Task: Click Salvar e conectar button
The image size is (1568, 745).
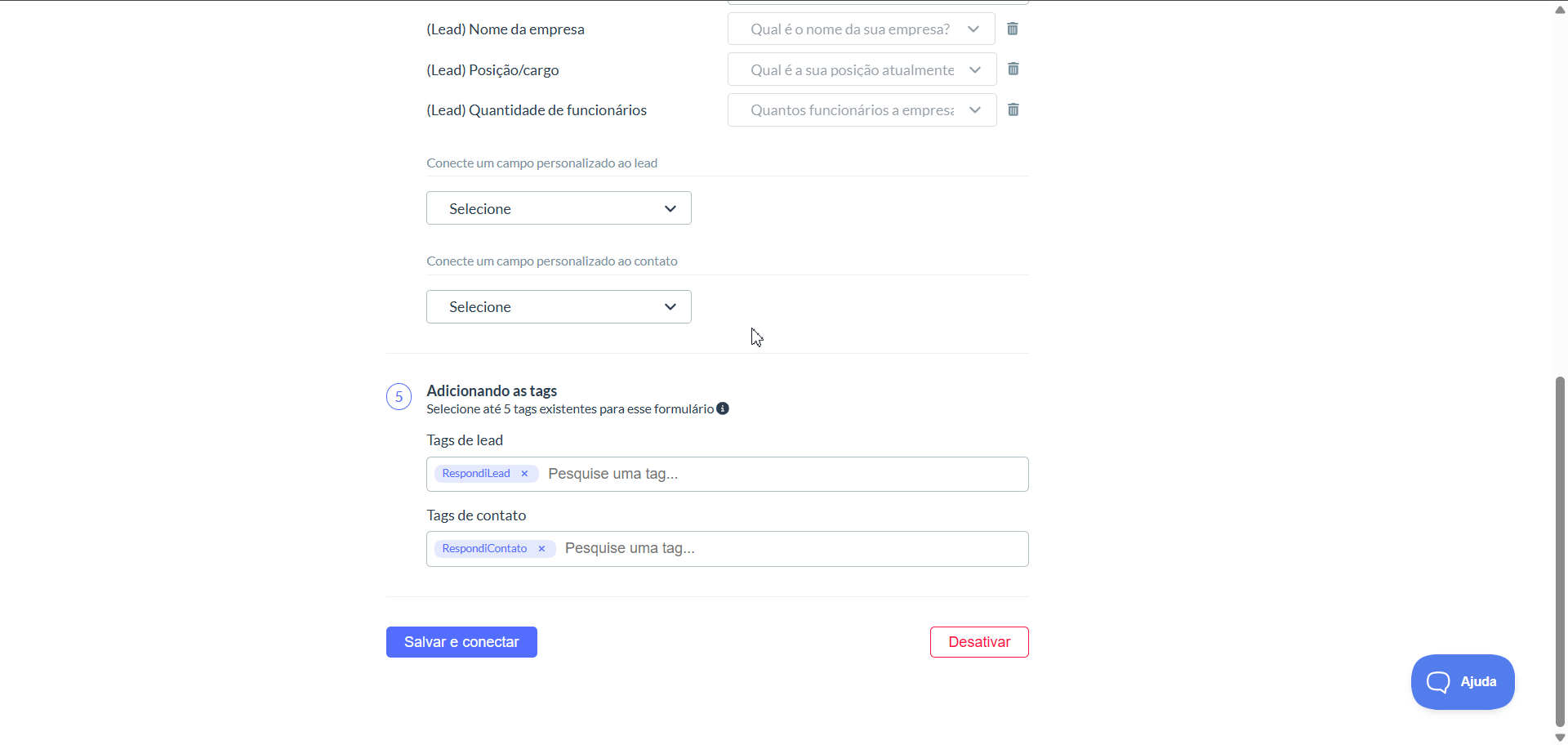Action: [461, 642]
